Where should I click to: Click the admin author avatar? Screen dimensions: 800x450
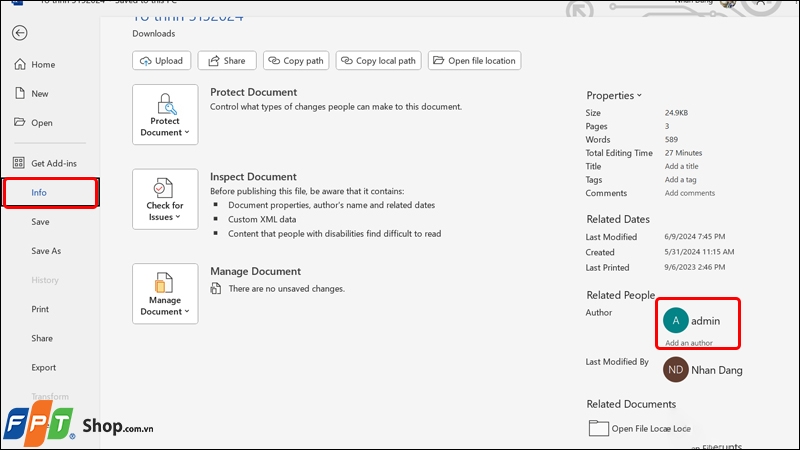tap(676, 320)
